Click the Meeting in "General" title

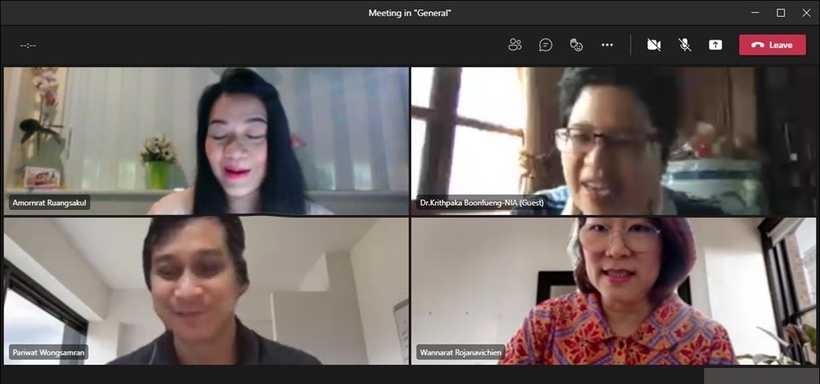pyautogui.click(x=409, y=13)
